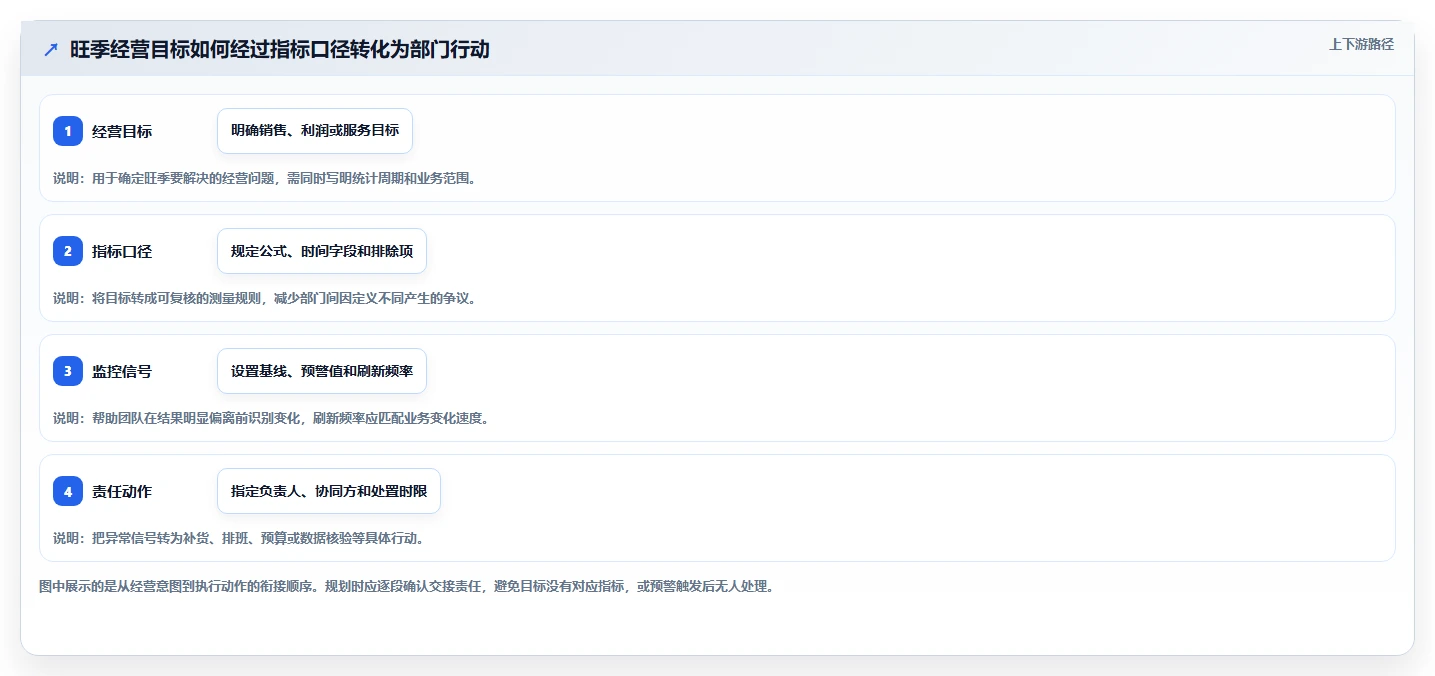
Task: Click the note starting 说明:帮助团队在结果明显偏离前
Action: pos(271,418)
